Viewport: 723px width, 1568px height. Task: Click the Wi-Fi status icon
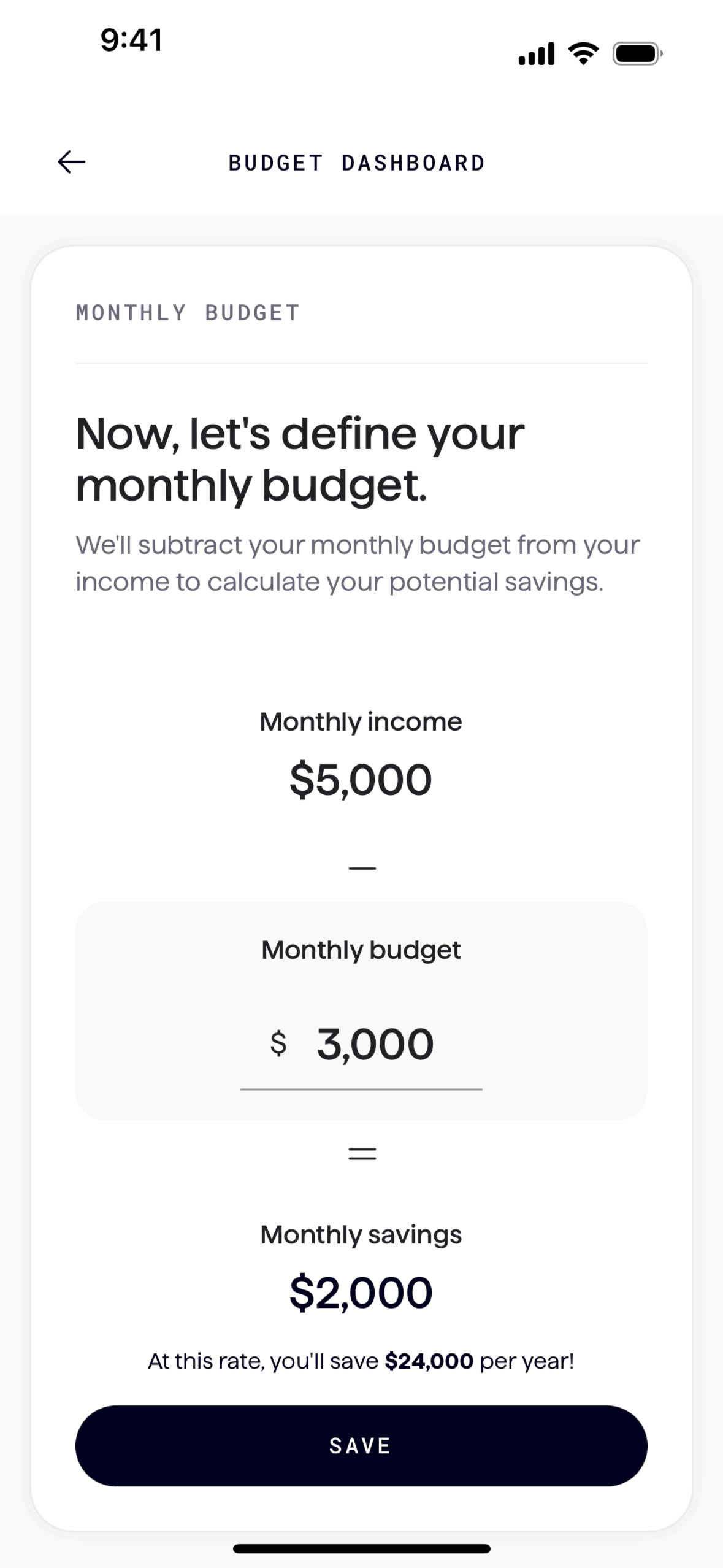tap(584, 54)
